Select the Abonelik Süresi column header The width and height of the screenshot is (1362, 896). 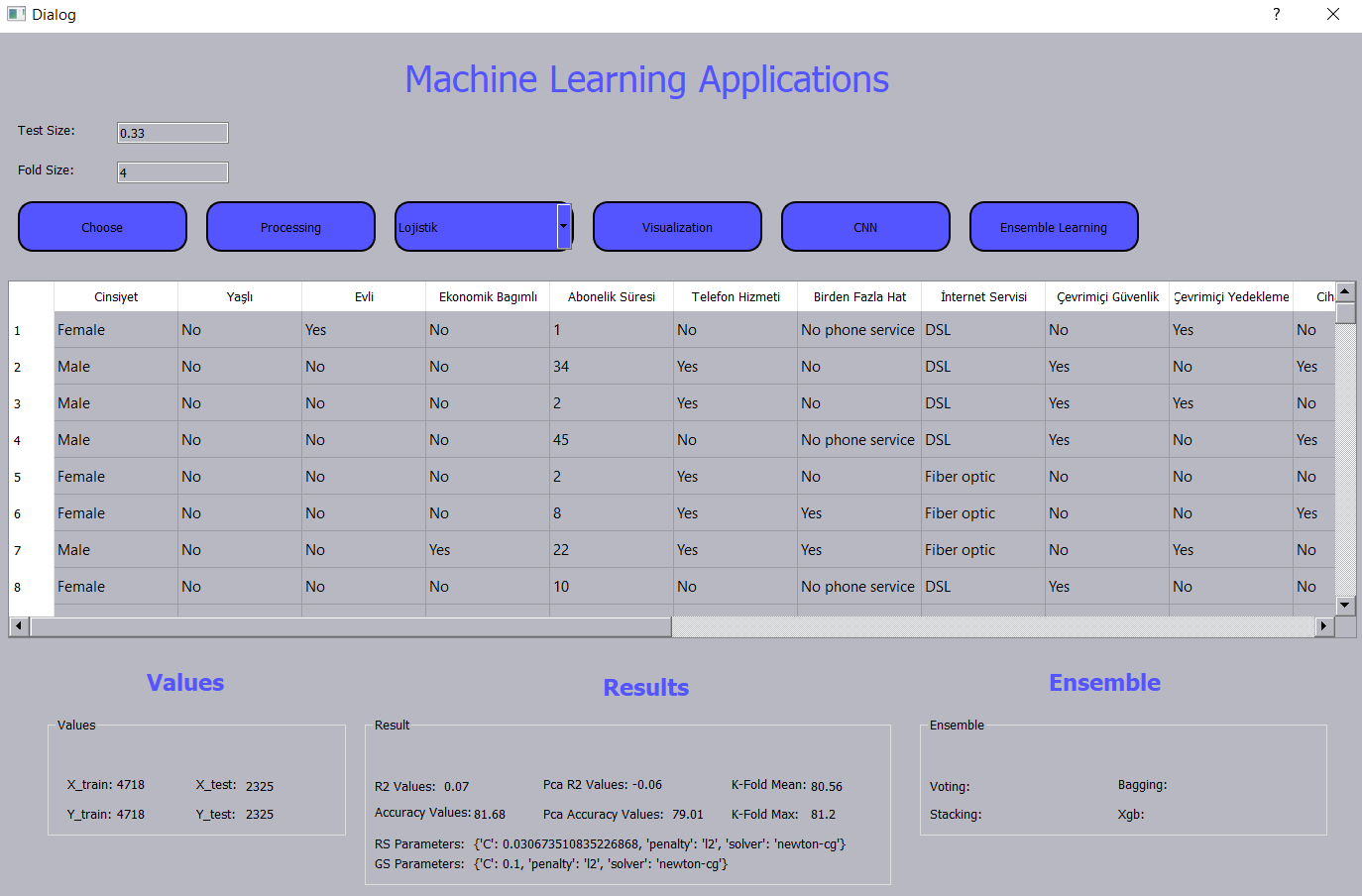pyautogui.click(x=612, y=296)
